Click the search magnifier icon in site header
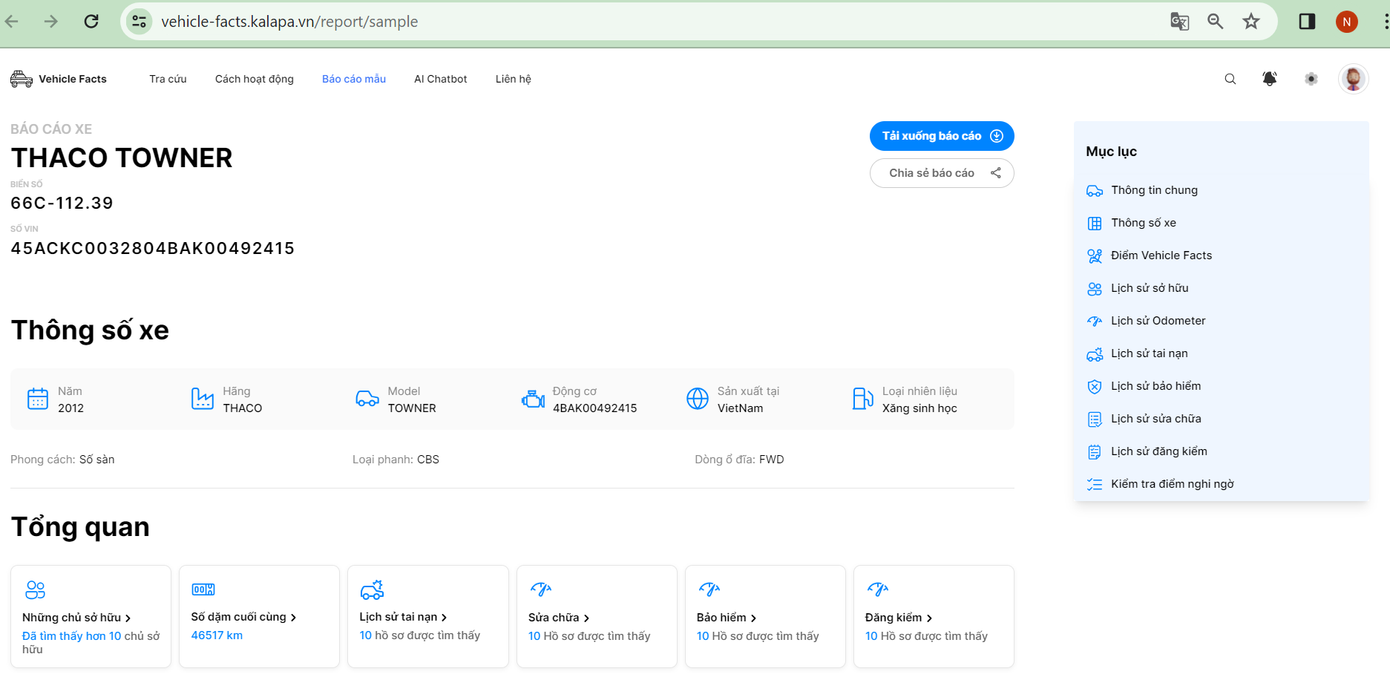Viewport: 1390px width, 698px height. click(x=1230, y=79)
